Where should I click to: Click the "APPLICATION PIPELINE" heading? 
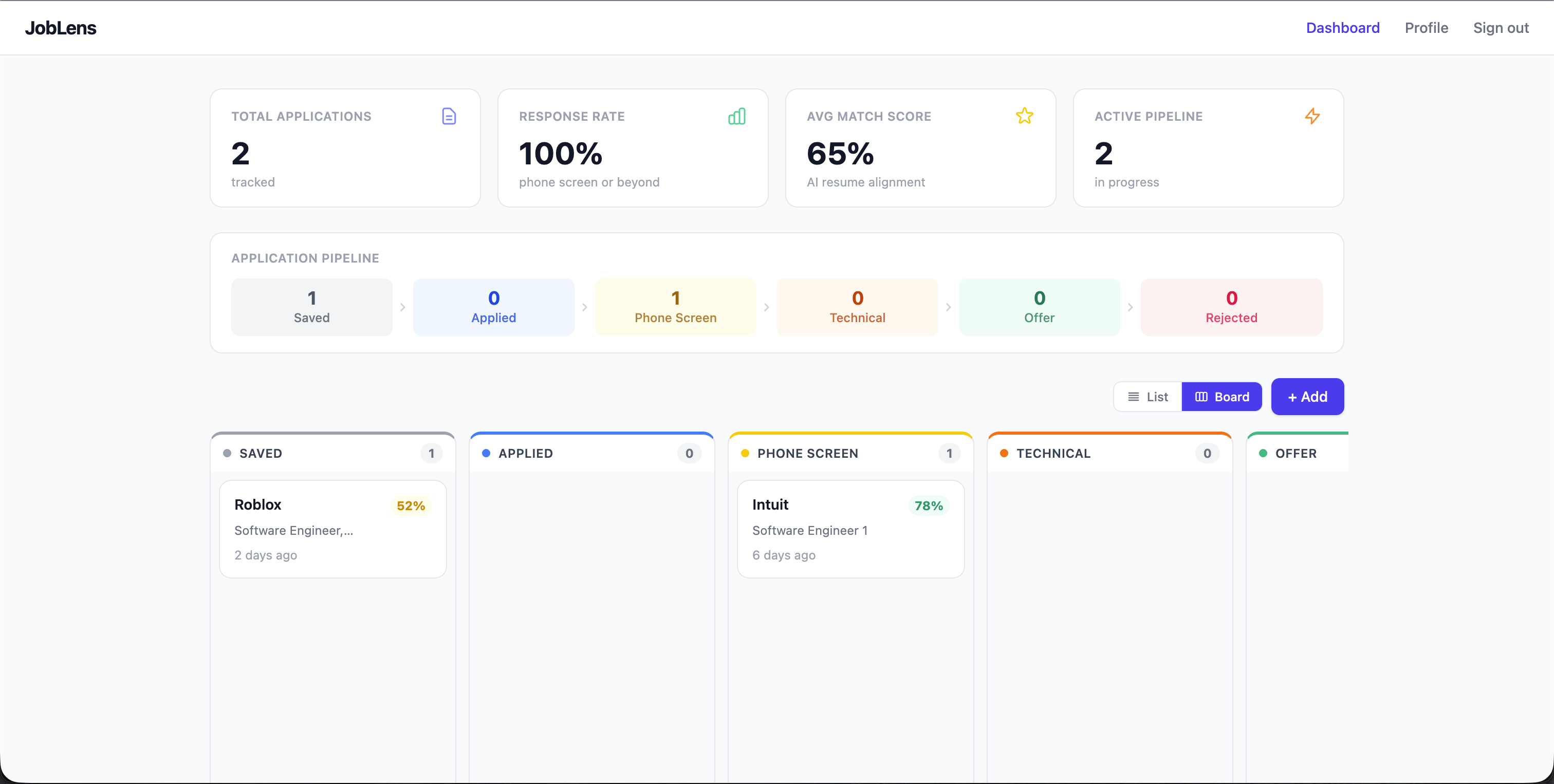[x=305, y=258]
